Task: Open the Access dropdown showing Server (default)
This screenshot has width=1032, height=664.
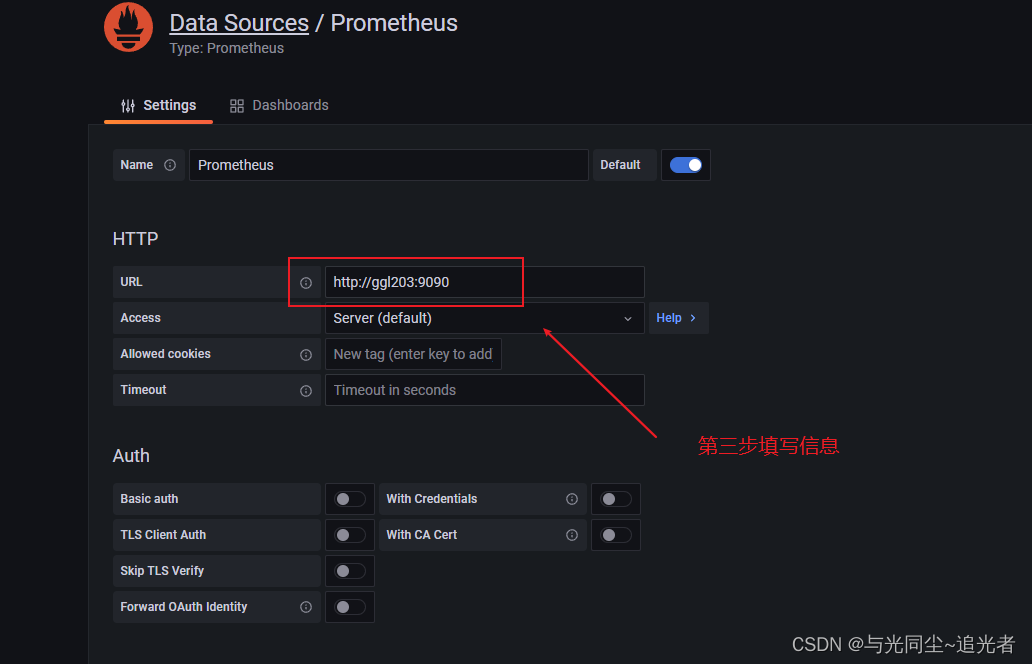Action: (x=485, y=317)
